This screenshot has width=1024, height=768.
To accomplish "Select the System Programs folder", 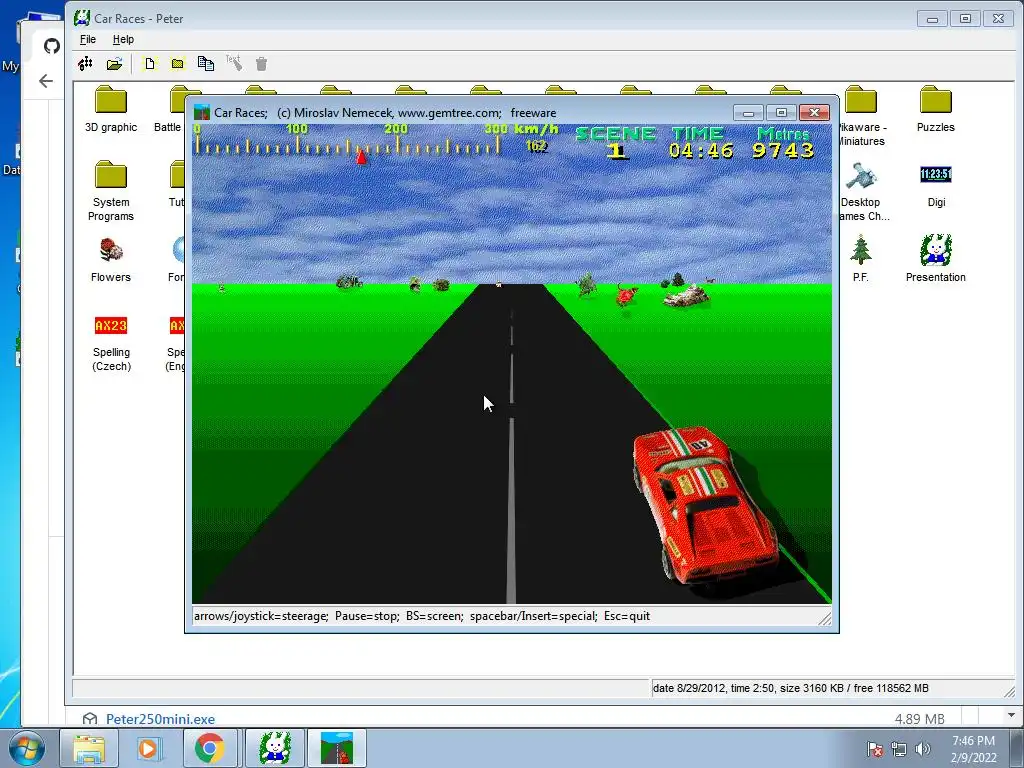I will [111, 191].
